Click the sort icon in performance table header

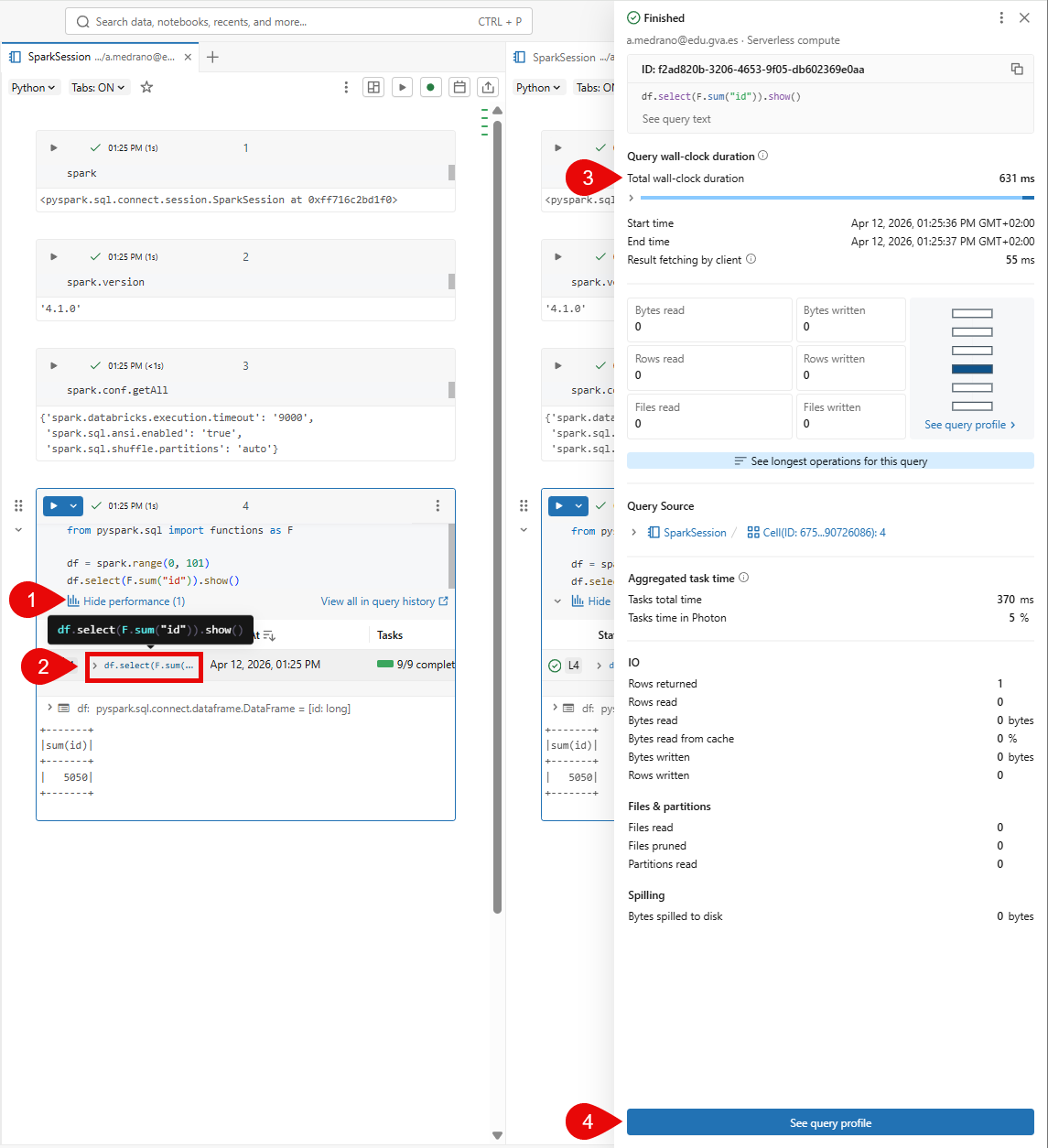[269, 635]
